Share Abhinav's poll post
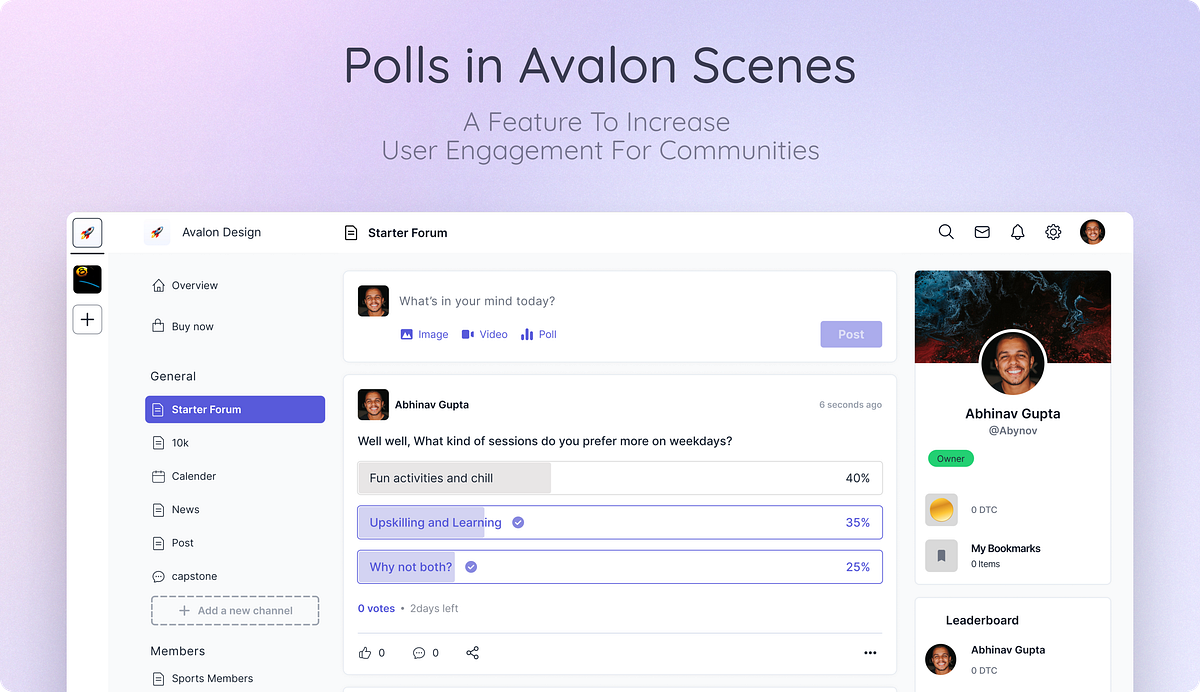 [x=472, y=652]
